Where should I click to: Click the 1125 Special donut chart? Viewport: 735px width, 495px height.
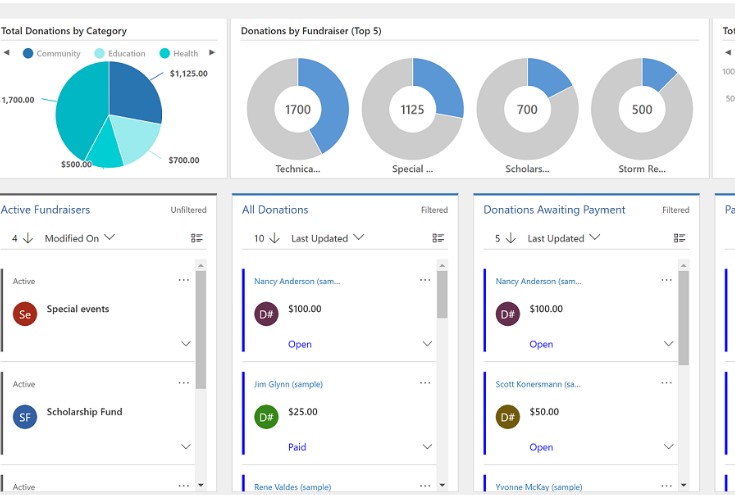coord(412,109)
